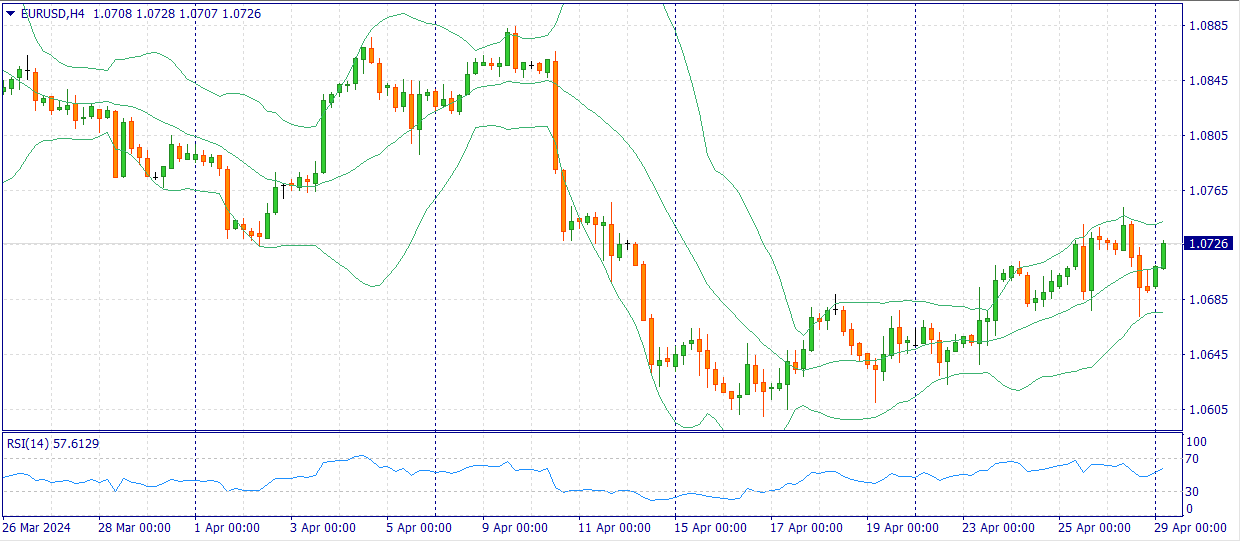Image resolution: width=1241 pixels, height=541 pixels.
Task: Click the 9 Apr 00:00 time label
Action: (x=516, y=528)
